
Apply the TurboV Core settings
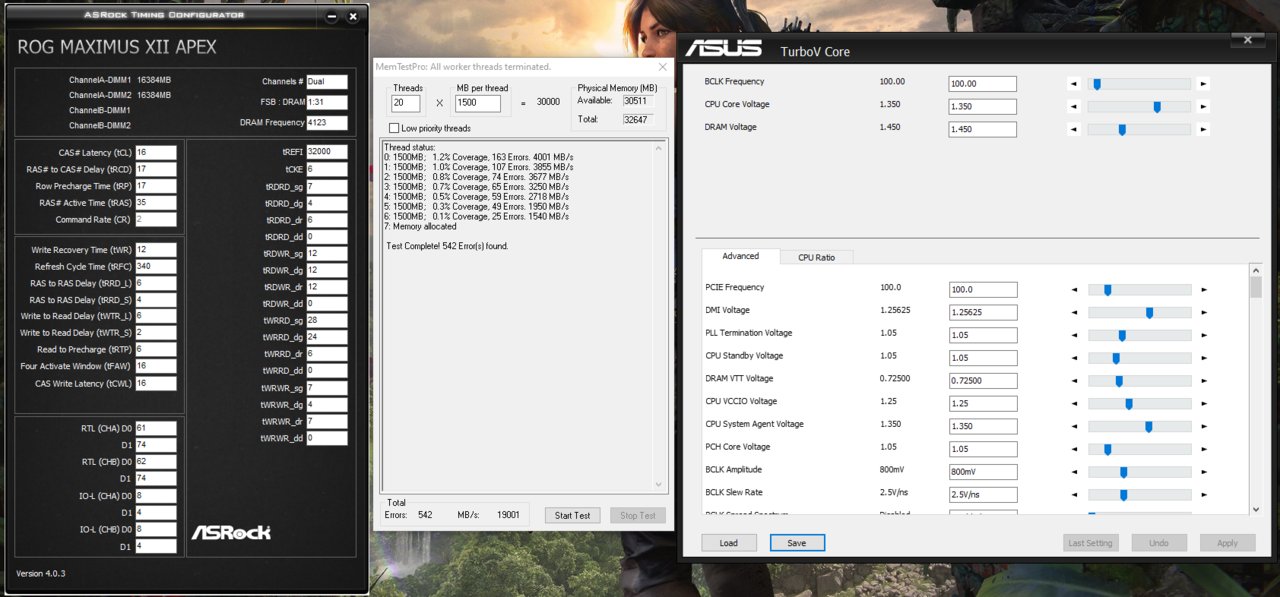click(x=1227, y=543)
